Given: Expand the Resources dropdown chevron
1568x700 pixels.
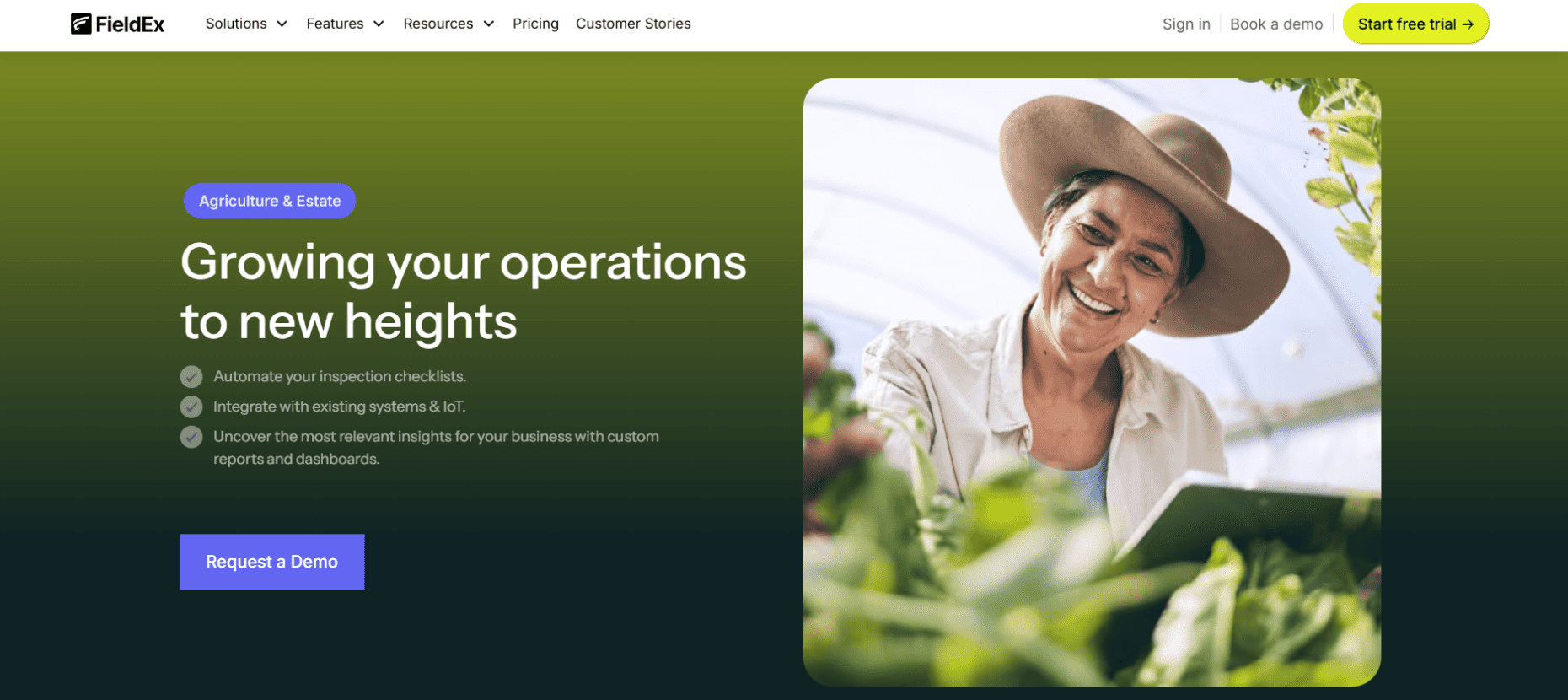Looking at the screenshot, I should pos(488,24).
